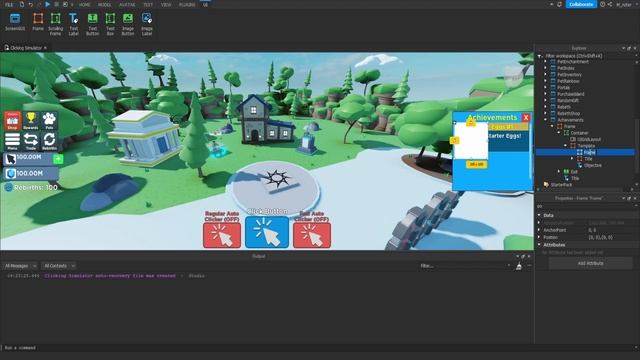The width and height of the screenshot is (640, 360).
Task: Toggle the Regular Auto Clicker (OFF) button
Action: coord(222,235)
